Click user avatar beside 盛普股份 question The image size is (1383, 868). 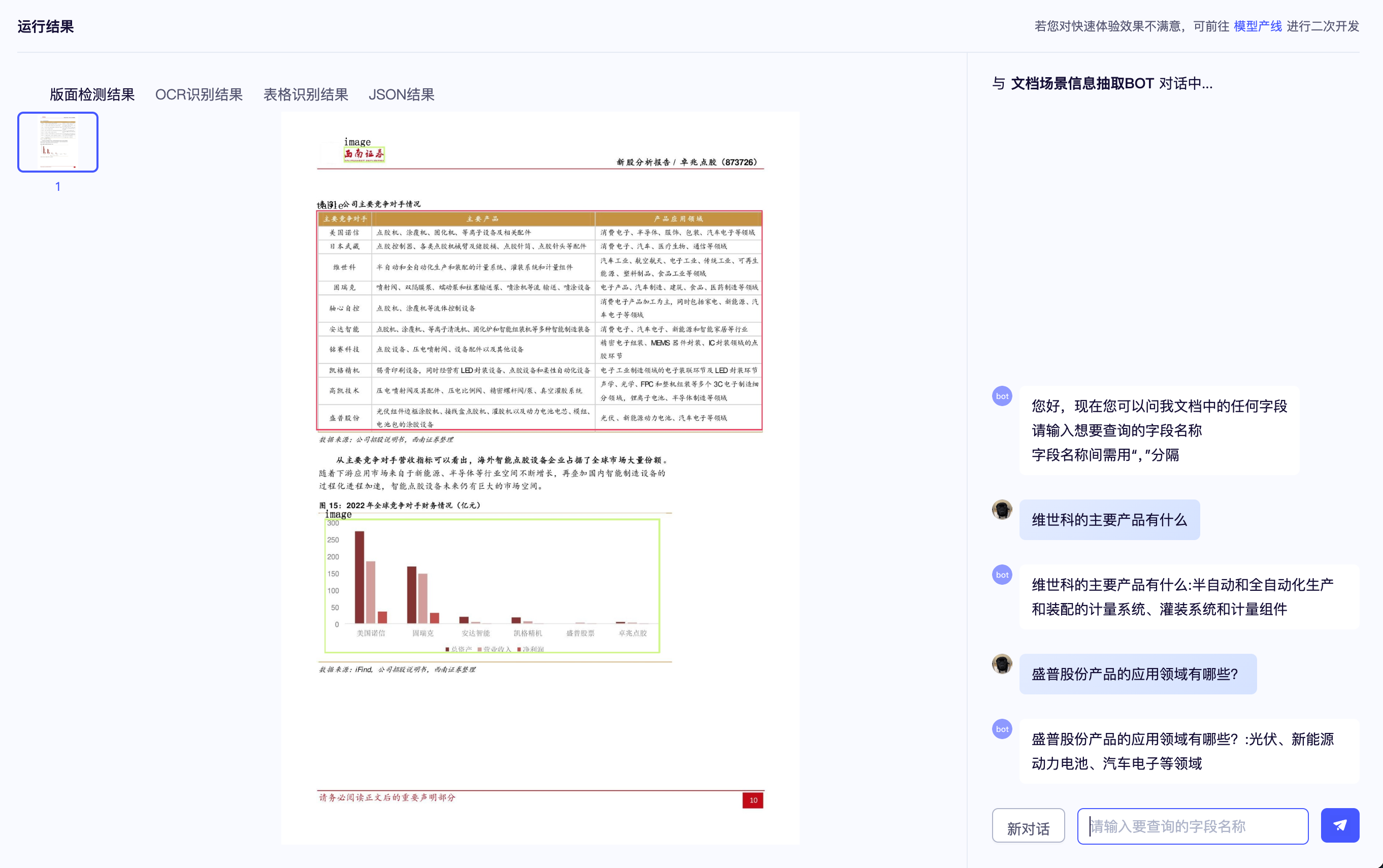[x=1002, y=664]
